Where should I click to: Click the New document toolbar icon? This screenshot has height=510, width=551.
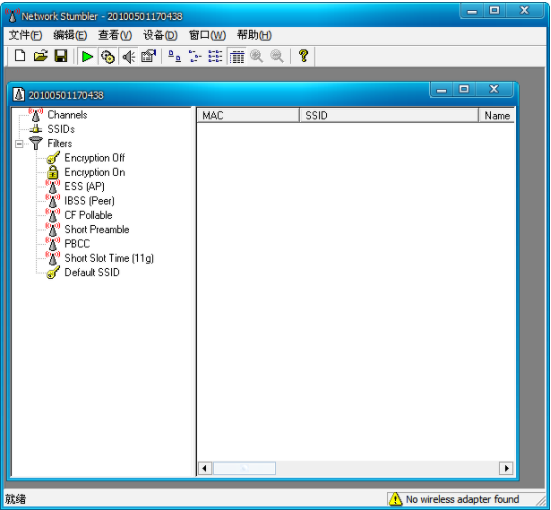coord(20,56)
